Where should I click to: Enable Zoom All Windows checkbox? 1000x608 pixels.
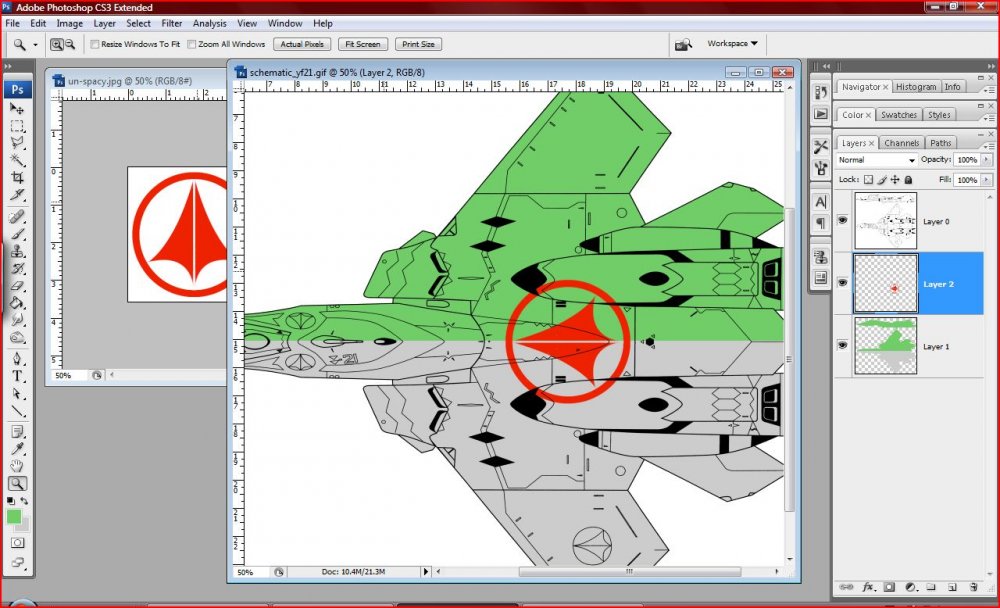(x=191, y=45)
